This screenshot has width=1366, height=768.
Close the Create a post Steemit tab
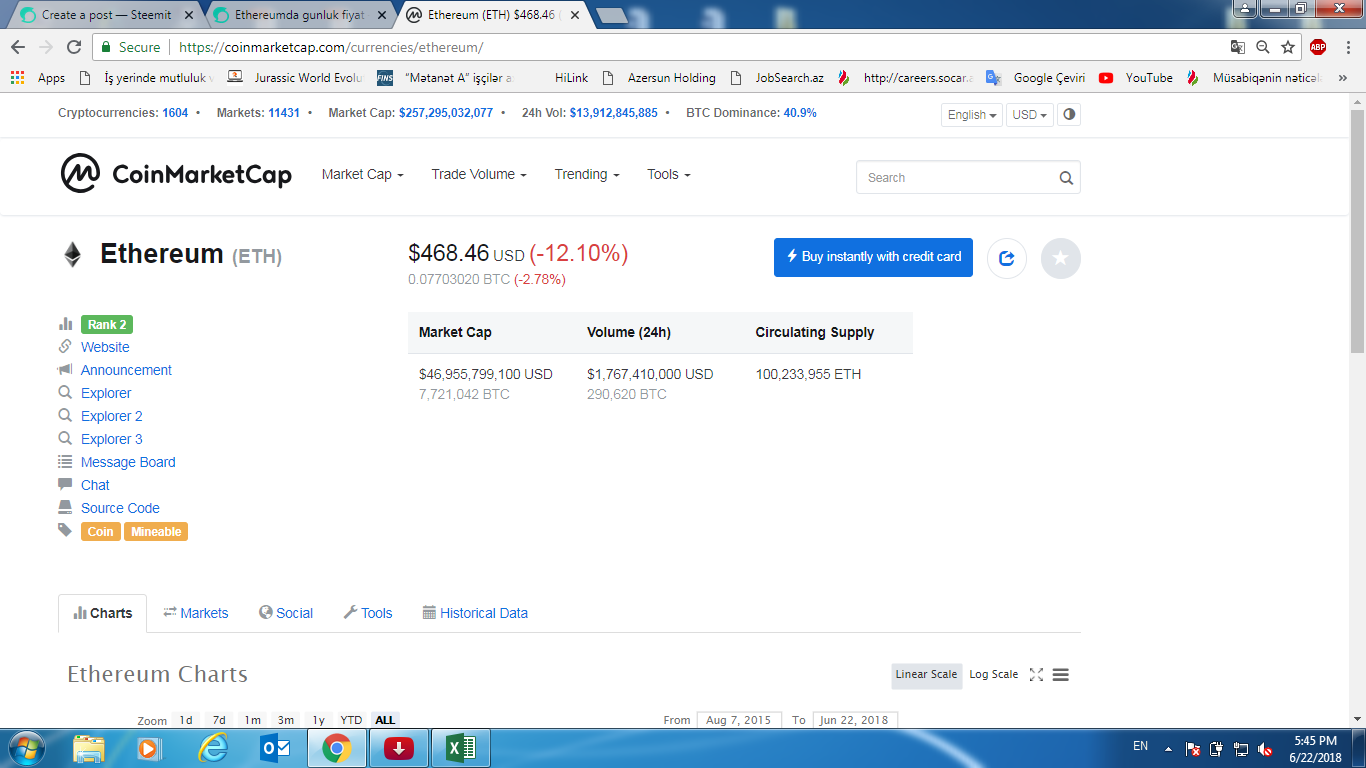pos(189,15)
